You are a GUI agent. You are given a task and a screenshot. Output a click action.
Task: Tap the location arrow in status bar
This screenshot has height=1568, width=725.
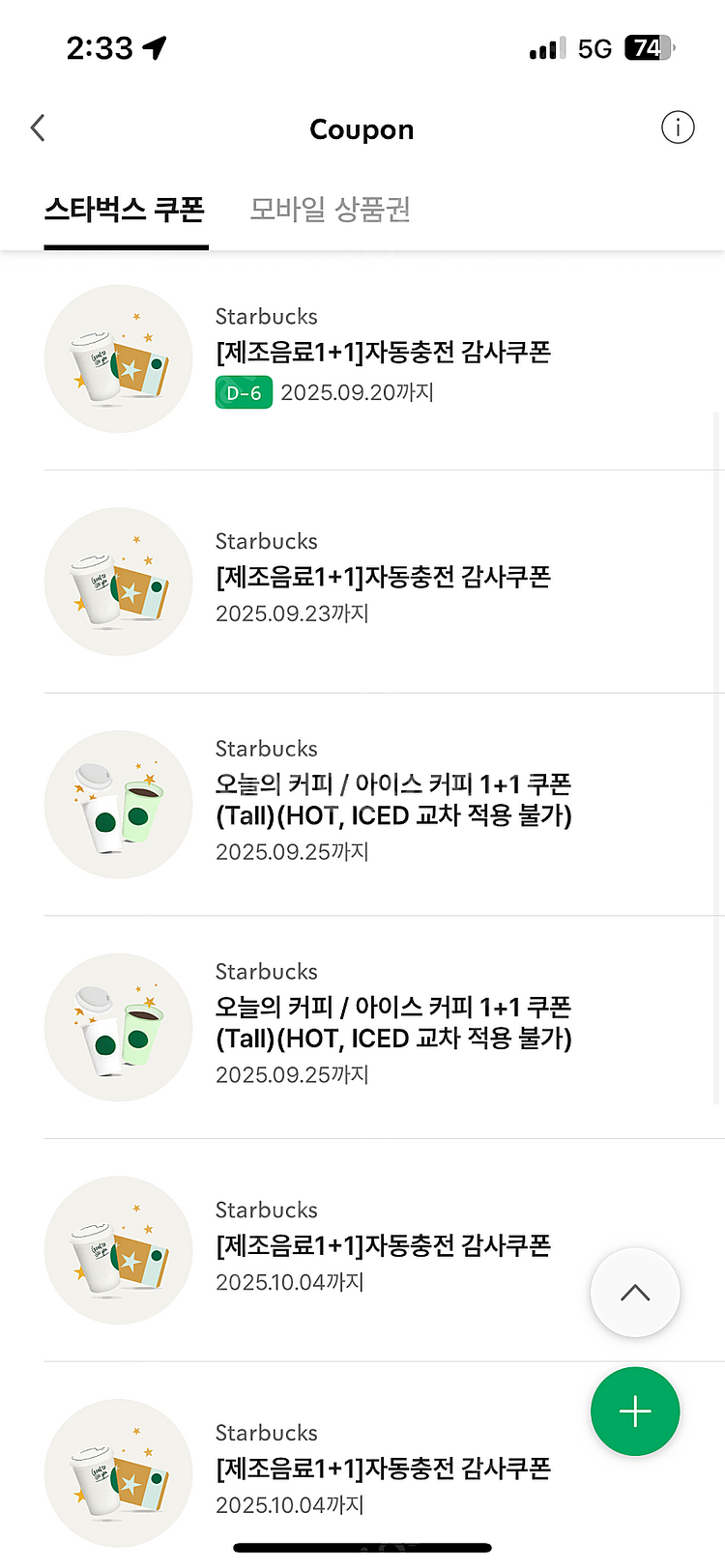(155, 47)
